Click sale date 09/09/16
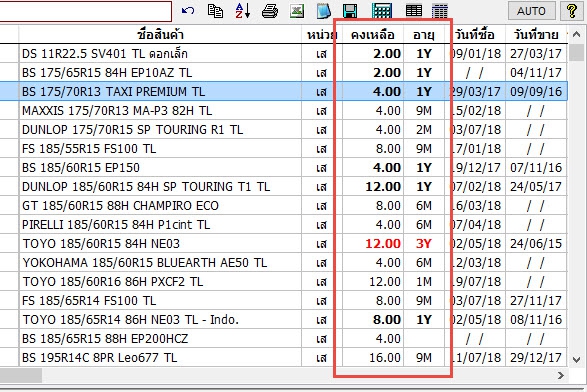The width and height of the screenshot is (587, 392). [536, 91]
